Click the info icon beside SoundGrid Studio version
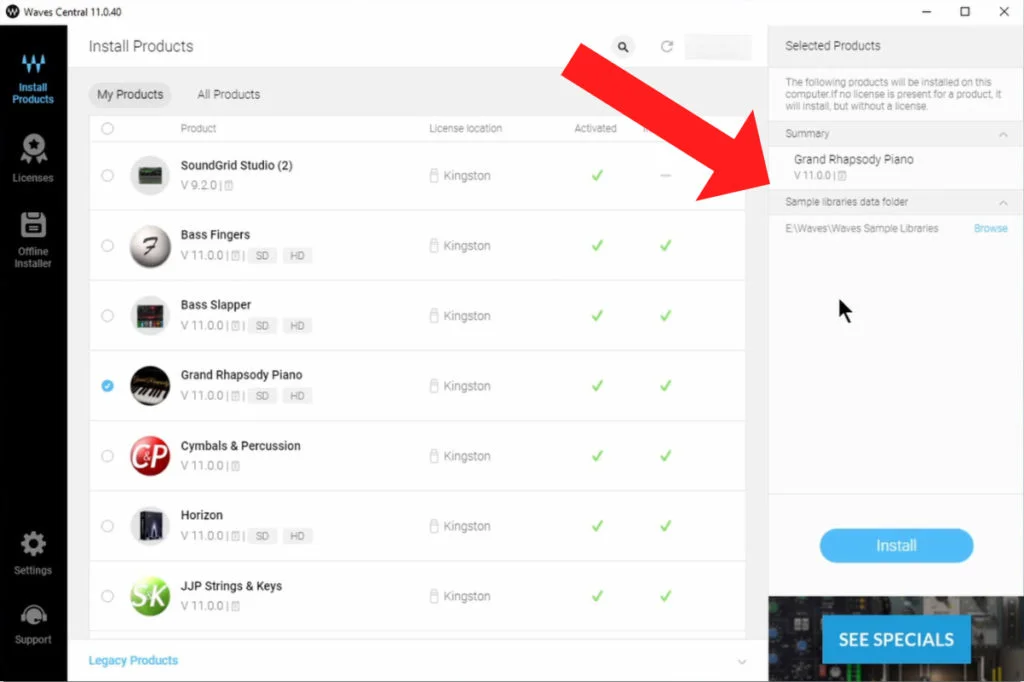 coord(229,186)
